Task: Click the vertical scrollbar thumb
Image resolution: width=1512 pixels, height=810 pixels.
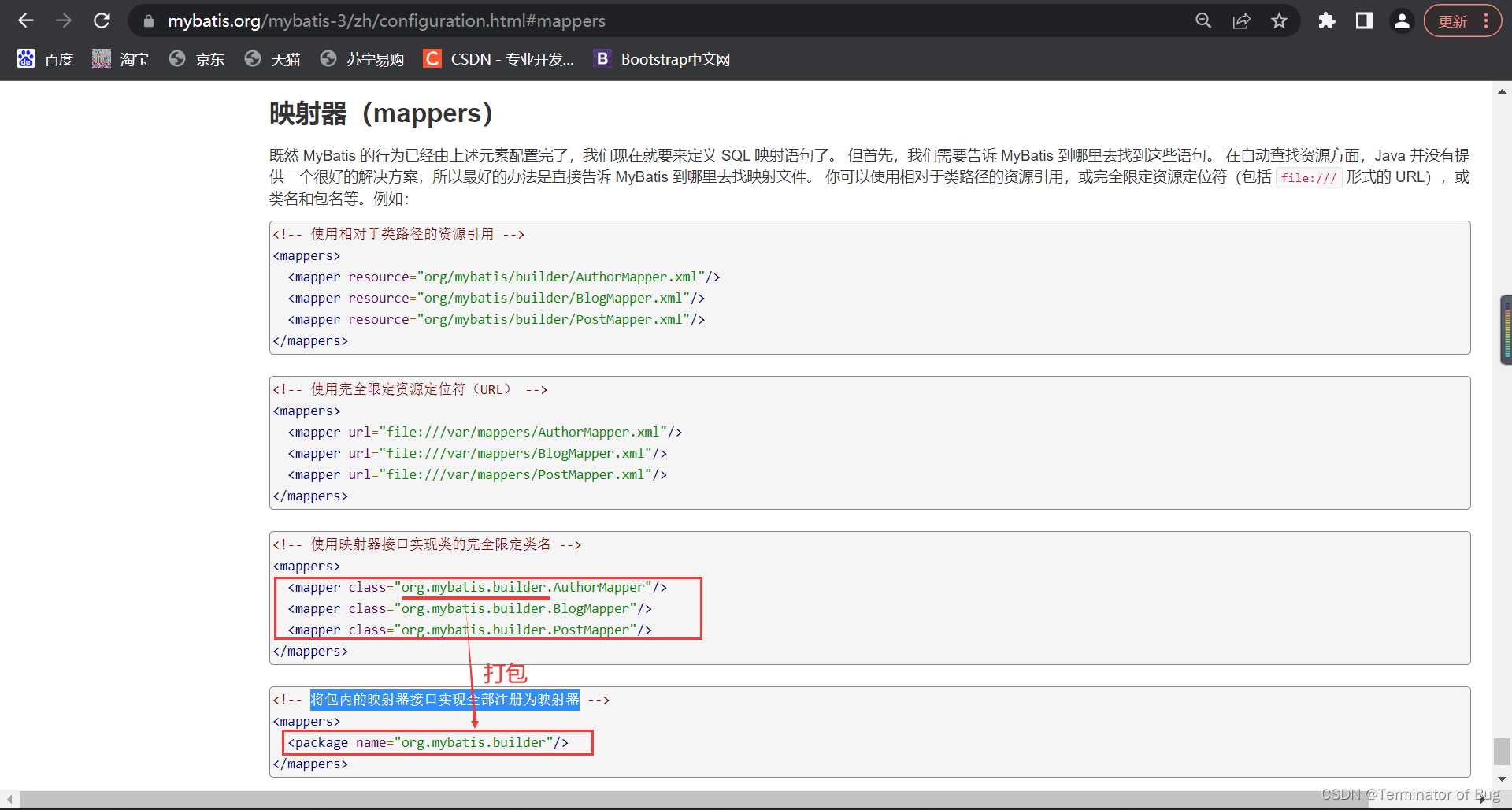Action: point(1502,751)
